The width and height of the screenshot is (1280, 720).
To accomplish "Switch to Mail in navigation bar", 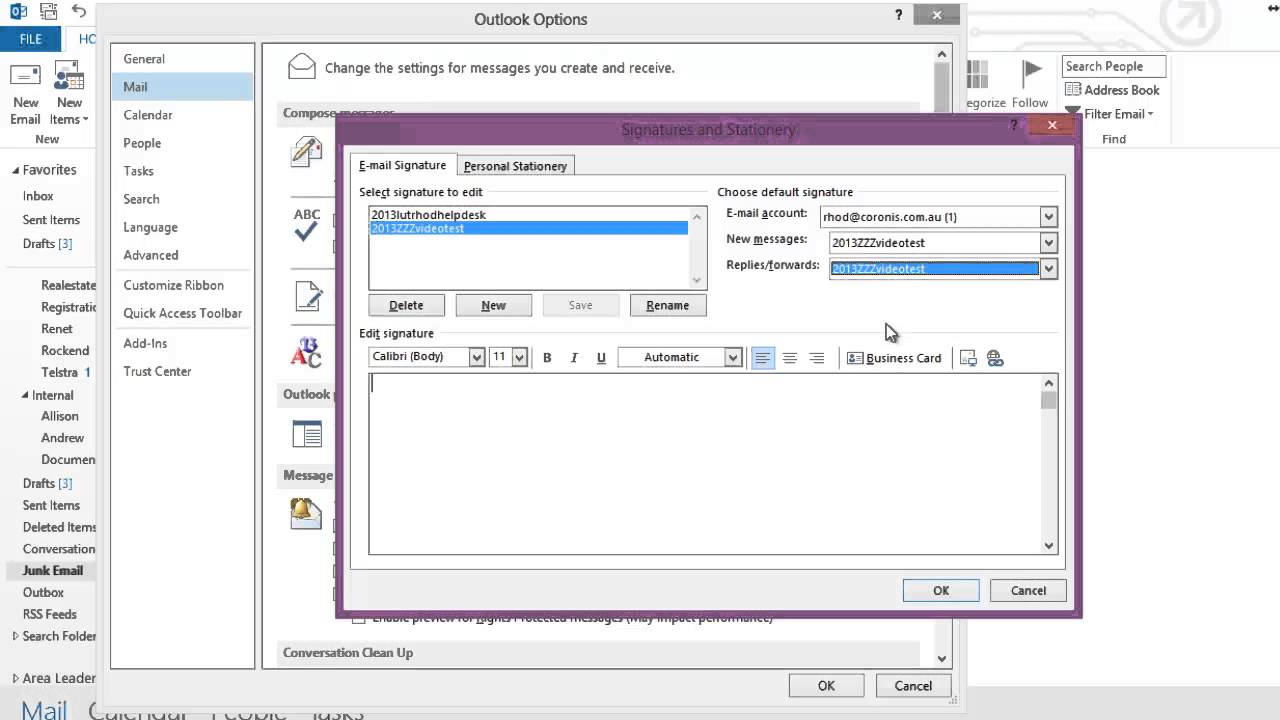I will 44,710.
